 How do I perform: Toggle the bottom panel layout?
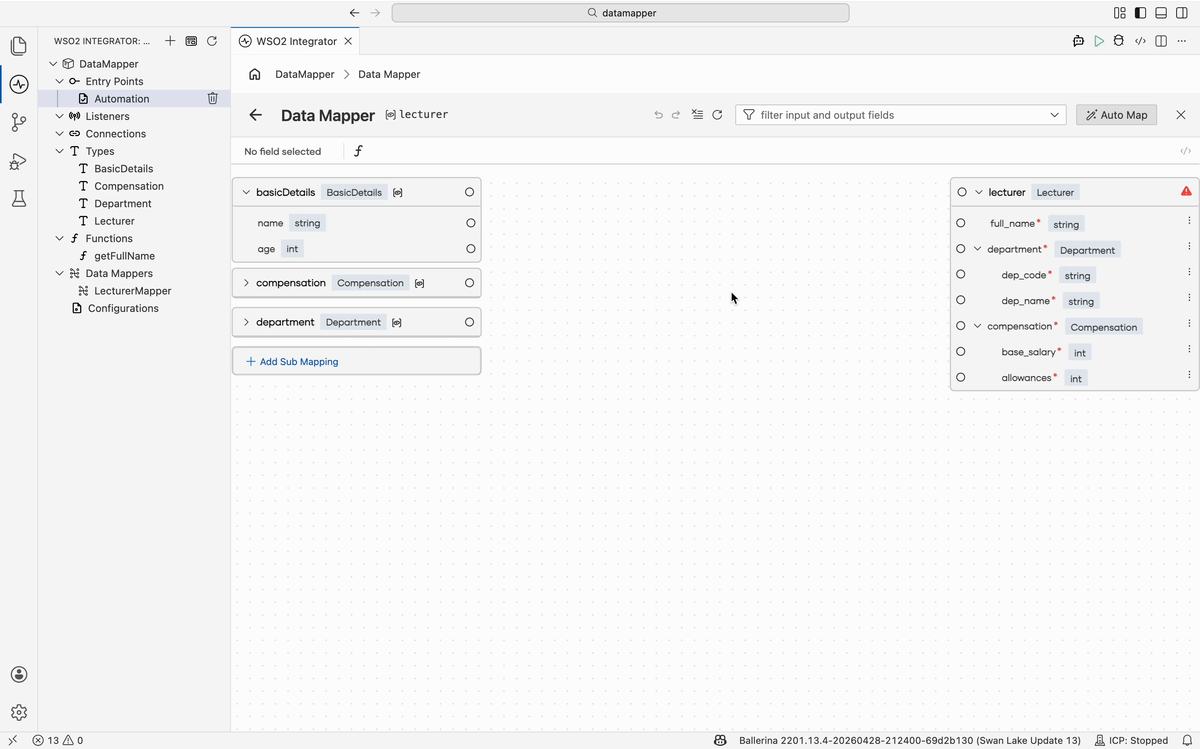[1161, 13]
